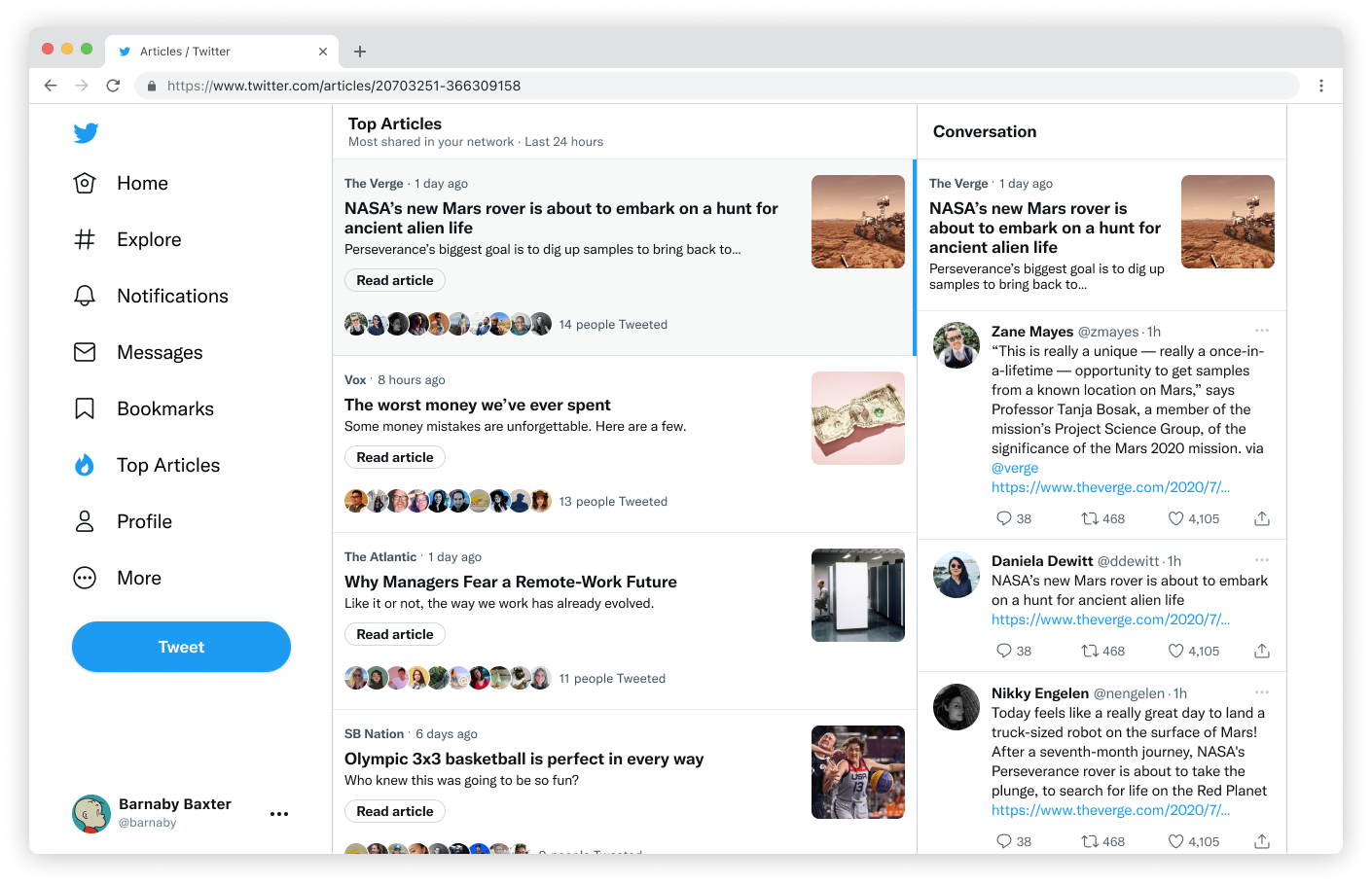1372x885 pixels.
Task: Open account menu next to Barnaby Baxter
Action: click(x=279, y=814)
